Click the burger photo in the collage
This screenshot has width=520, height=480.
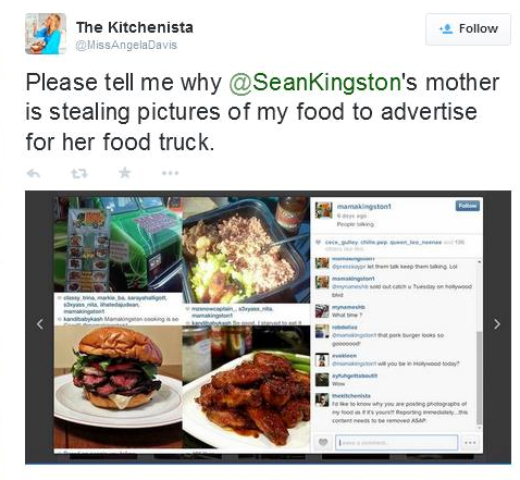[118, 387]
